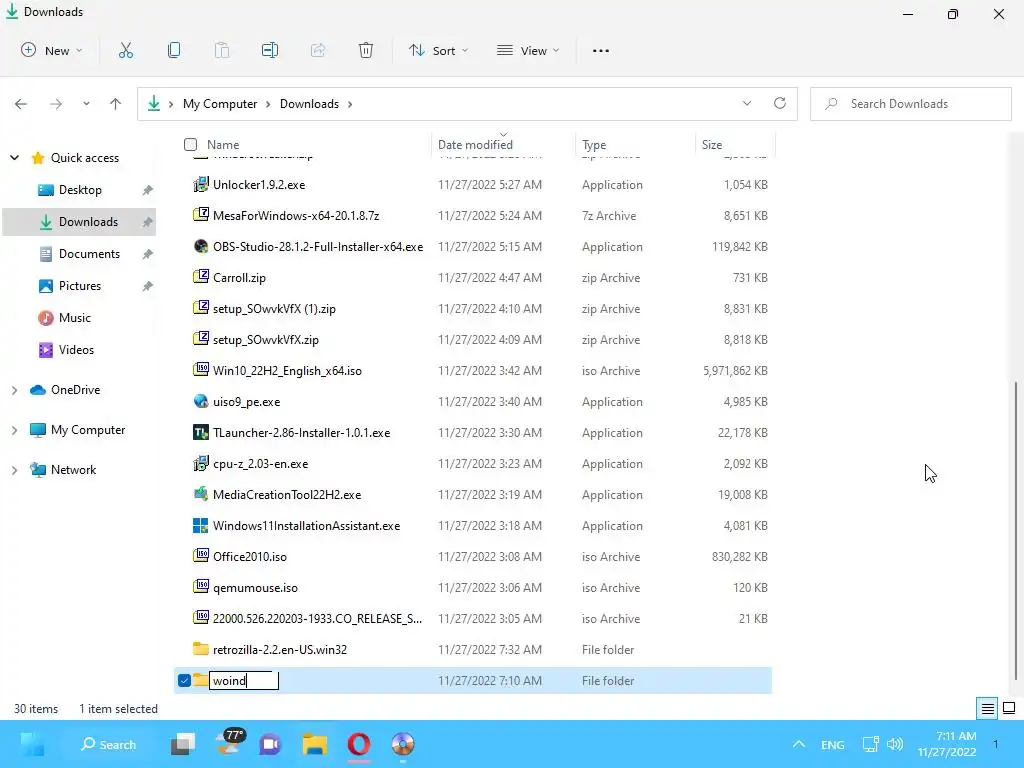This screenshot has height=768, width=1024.
Task: Open the ENG language indicator
Action: tap(833, 744)
